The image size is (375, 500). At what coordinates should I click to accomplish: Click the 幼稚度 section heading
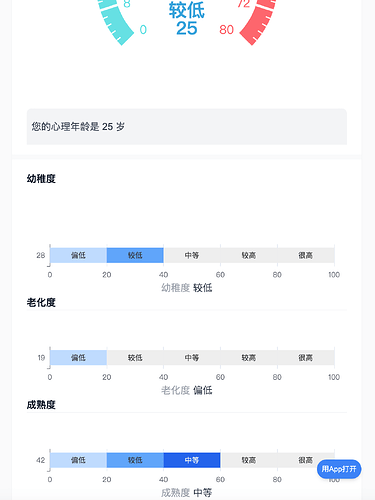point(41,179)
